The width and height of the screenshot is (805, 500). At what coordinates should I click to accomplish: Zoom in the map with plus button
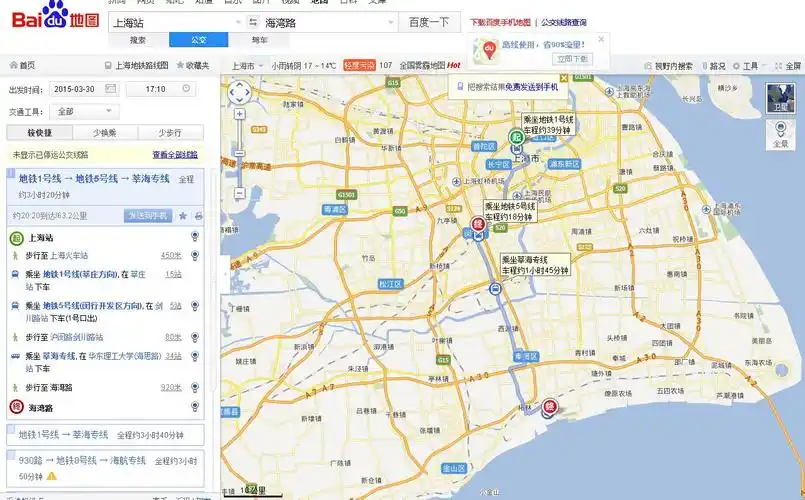[239, 114]
